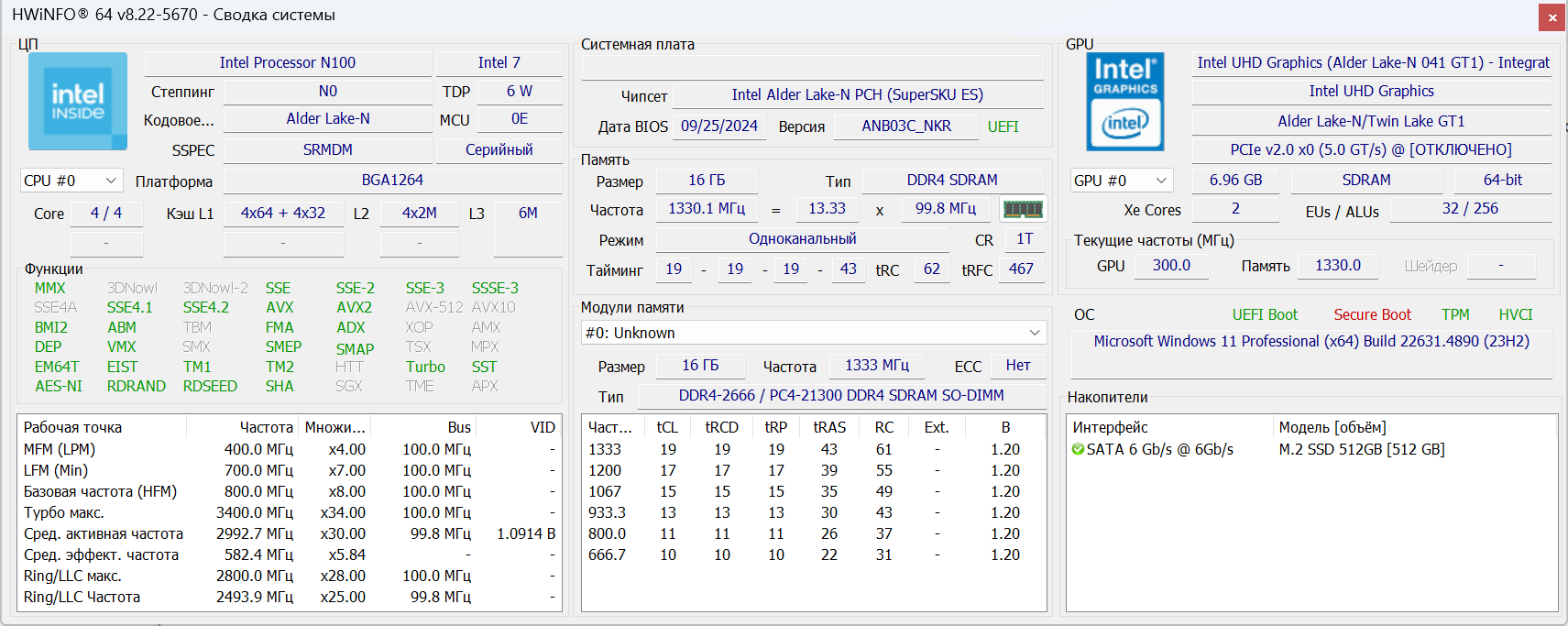Click the Intel Graphics GPU logo
This screenshot has height=626, width=1568.
coord(1124,102)
